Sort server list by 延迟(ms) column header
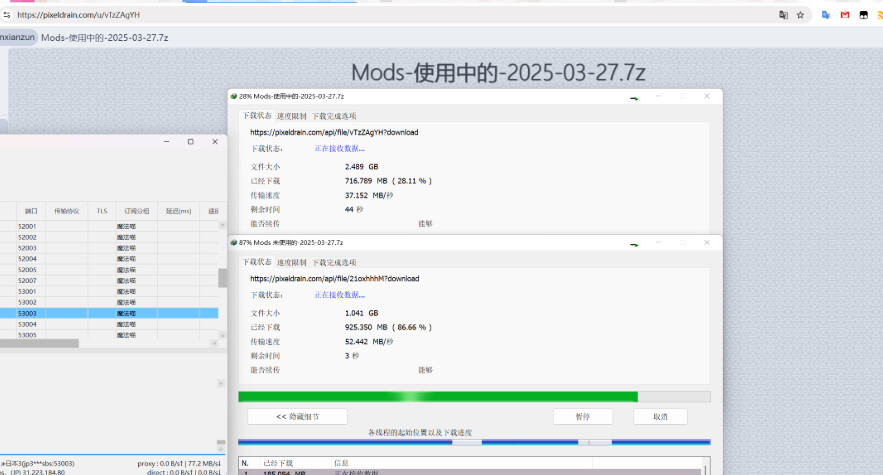 [179, 211]
